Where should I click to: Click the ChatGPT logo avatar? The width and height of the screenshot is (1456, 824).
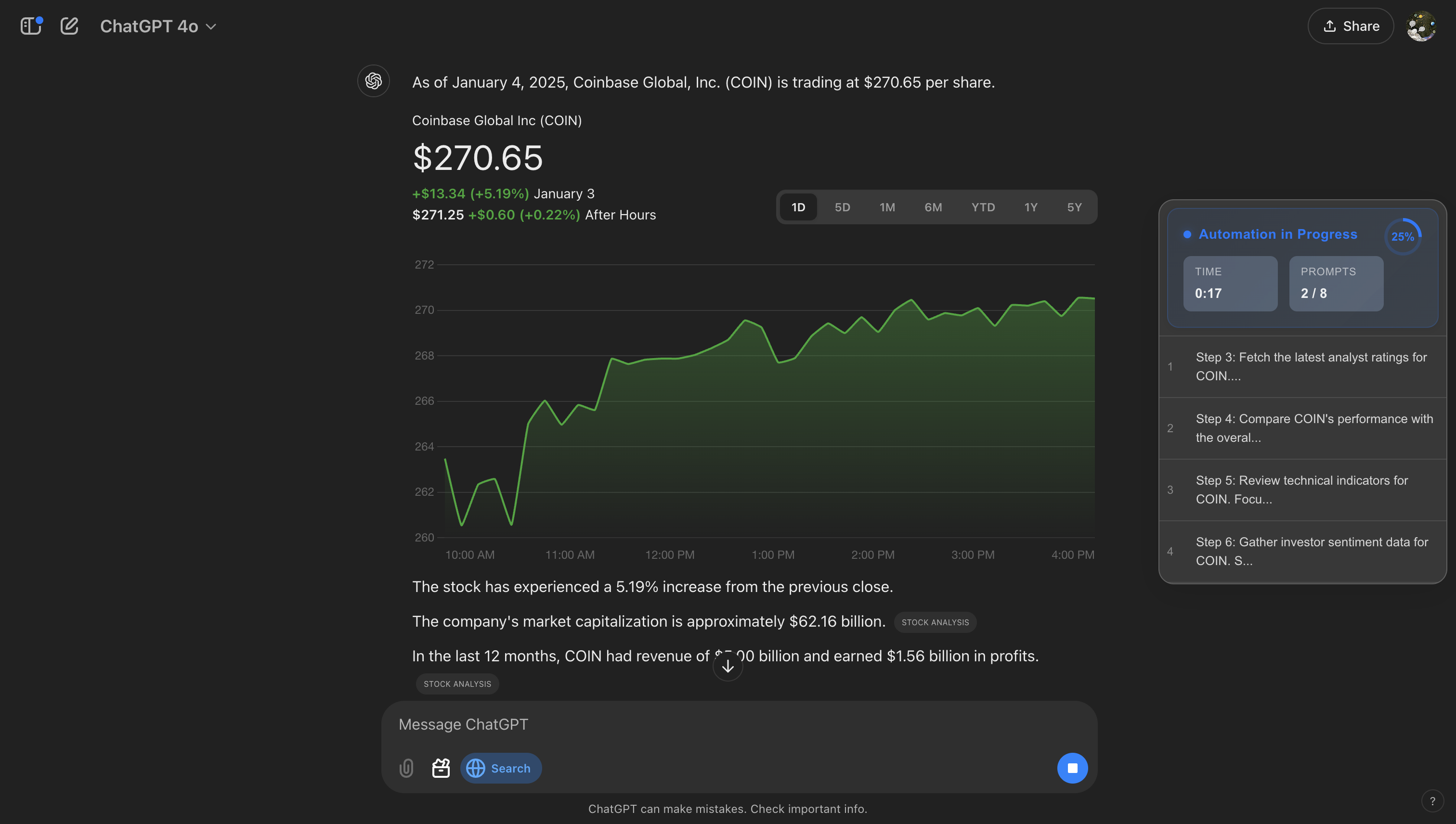click(x=374, y=81)
